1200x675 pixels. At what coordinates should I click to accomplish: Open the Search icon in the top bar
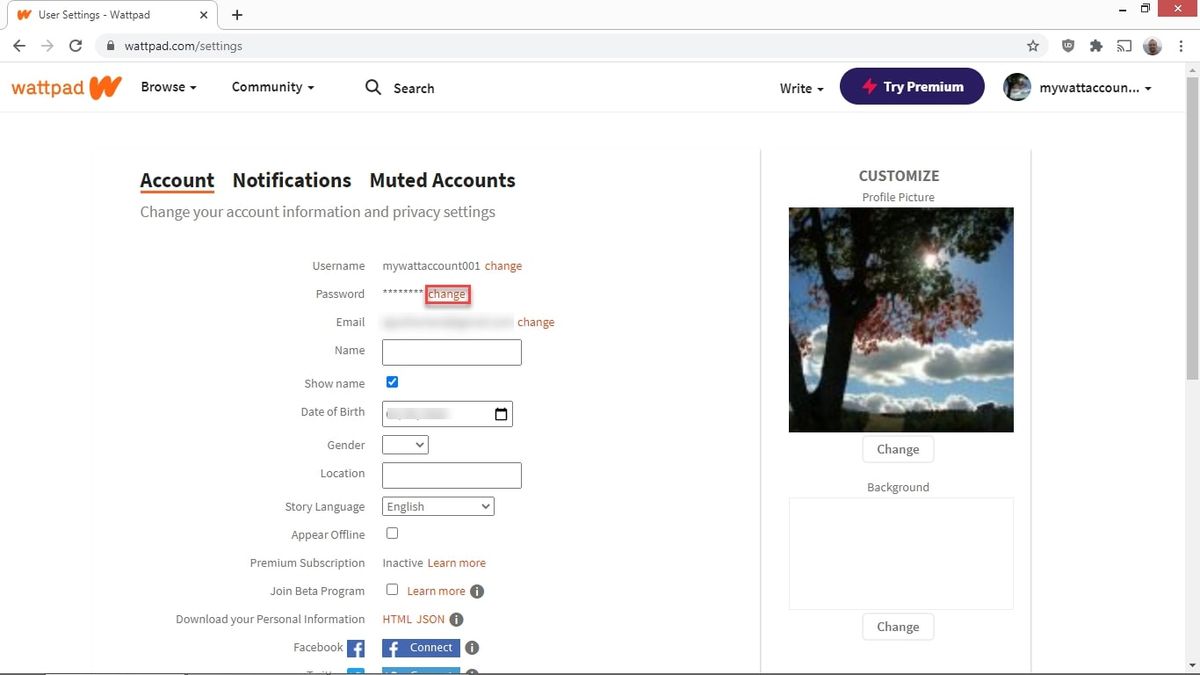(x=372, y=87)
